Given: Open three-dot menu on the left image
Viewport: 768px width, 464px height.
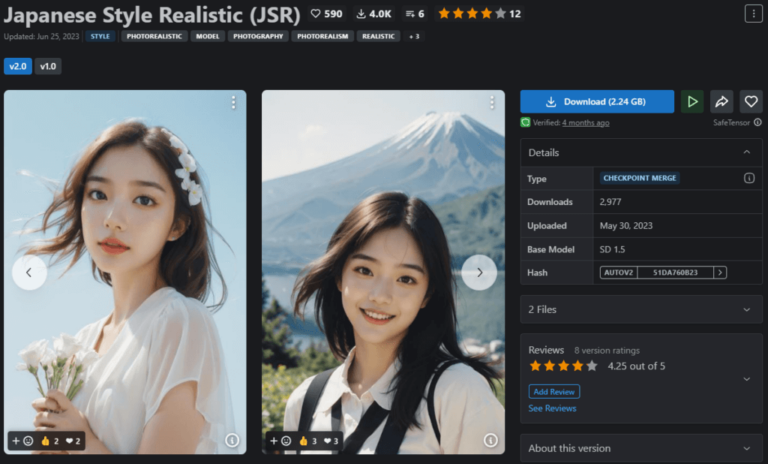Looking at the screenshot, I should click(233, 103).
